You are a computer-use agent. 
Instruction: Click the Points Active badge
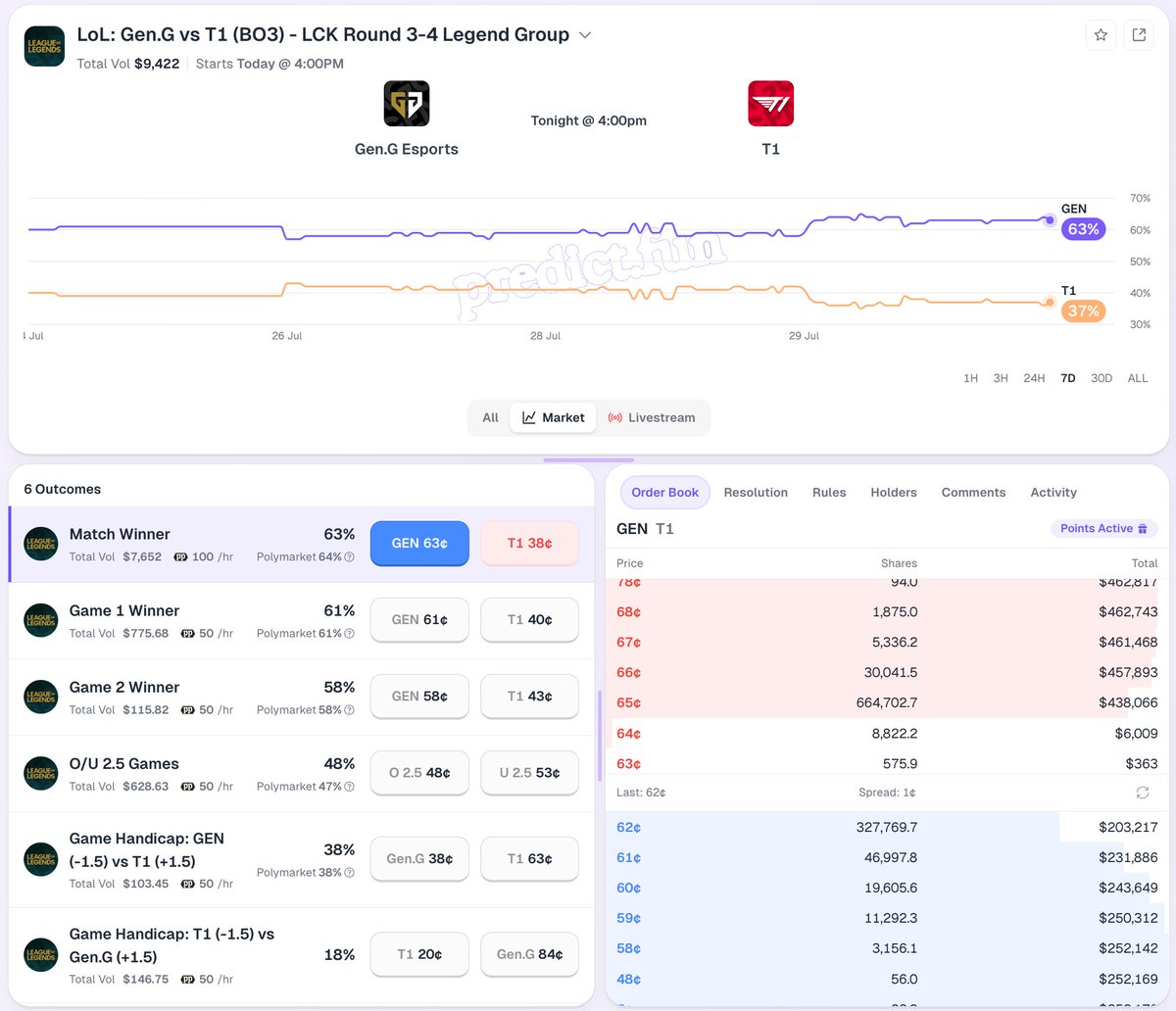1104,528
